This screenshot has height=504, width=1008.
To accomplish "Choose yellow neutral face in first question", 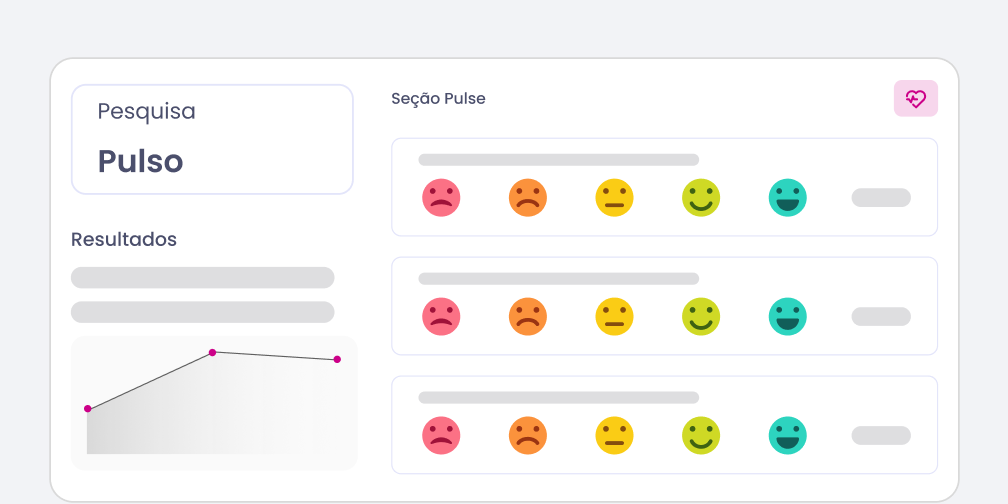I will tap(614, 197).
